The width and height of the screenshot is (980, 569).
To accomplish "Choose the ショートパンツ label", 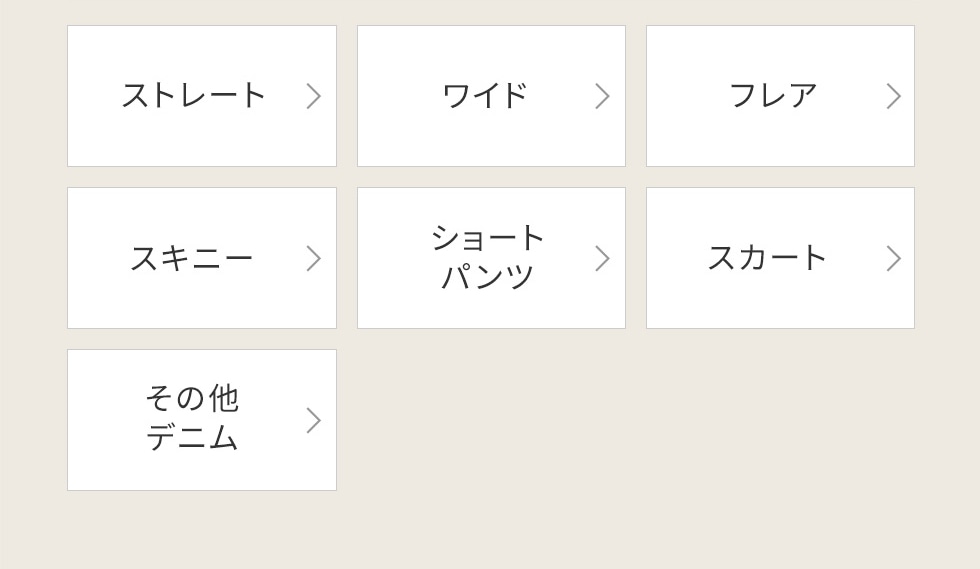I will tap(487, 258).
